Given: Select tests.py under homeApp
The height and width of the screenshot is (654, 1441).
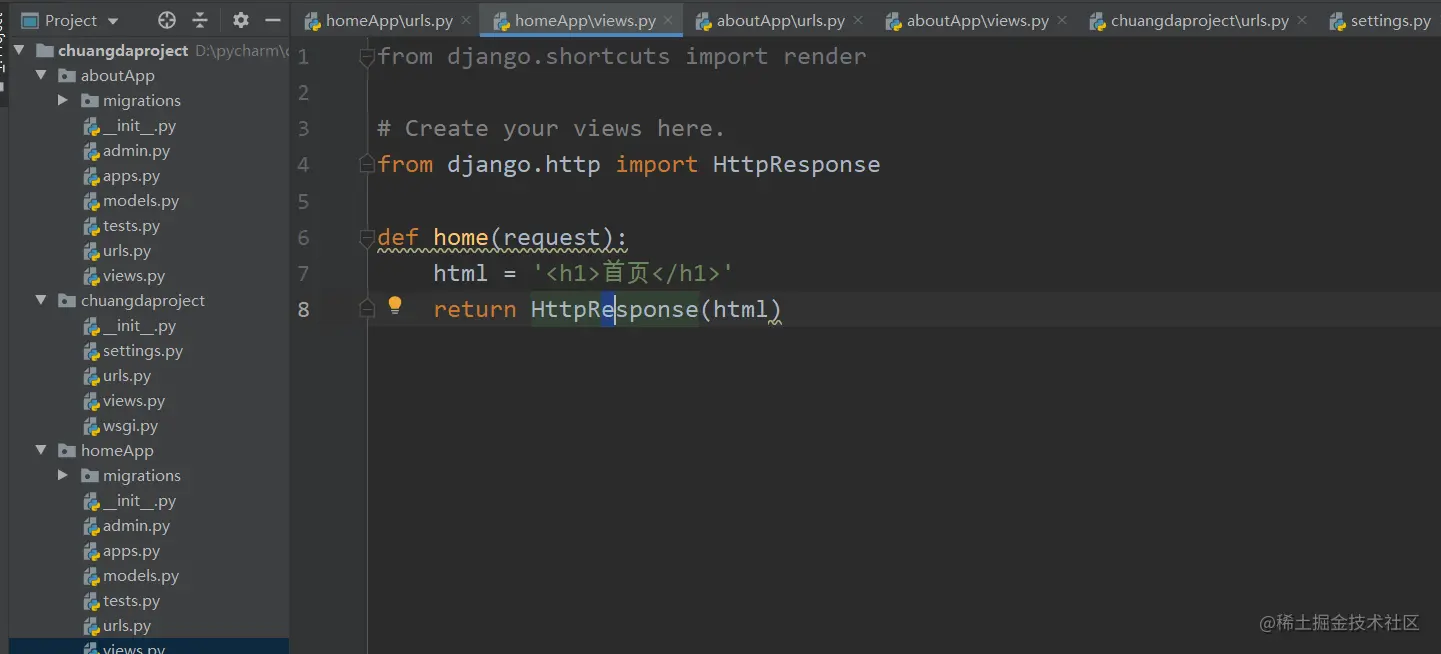Looking at the screenshot, I should (x=131, y=600).
